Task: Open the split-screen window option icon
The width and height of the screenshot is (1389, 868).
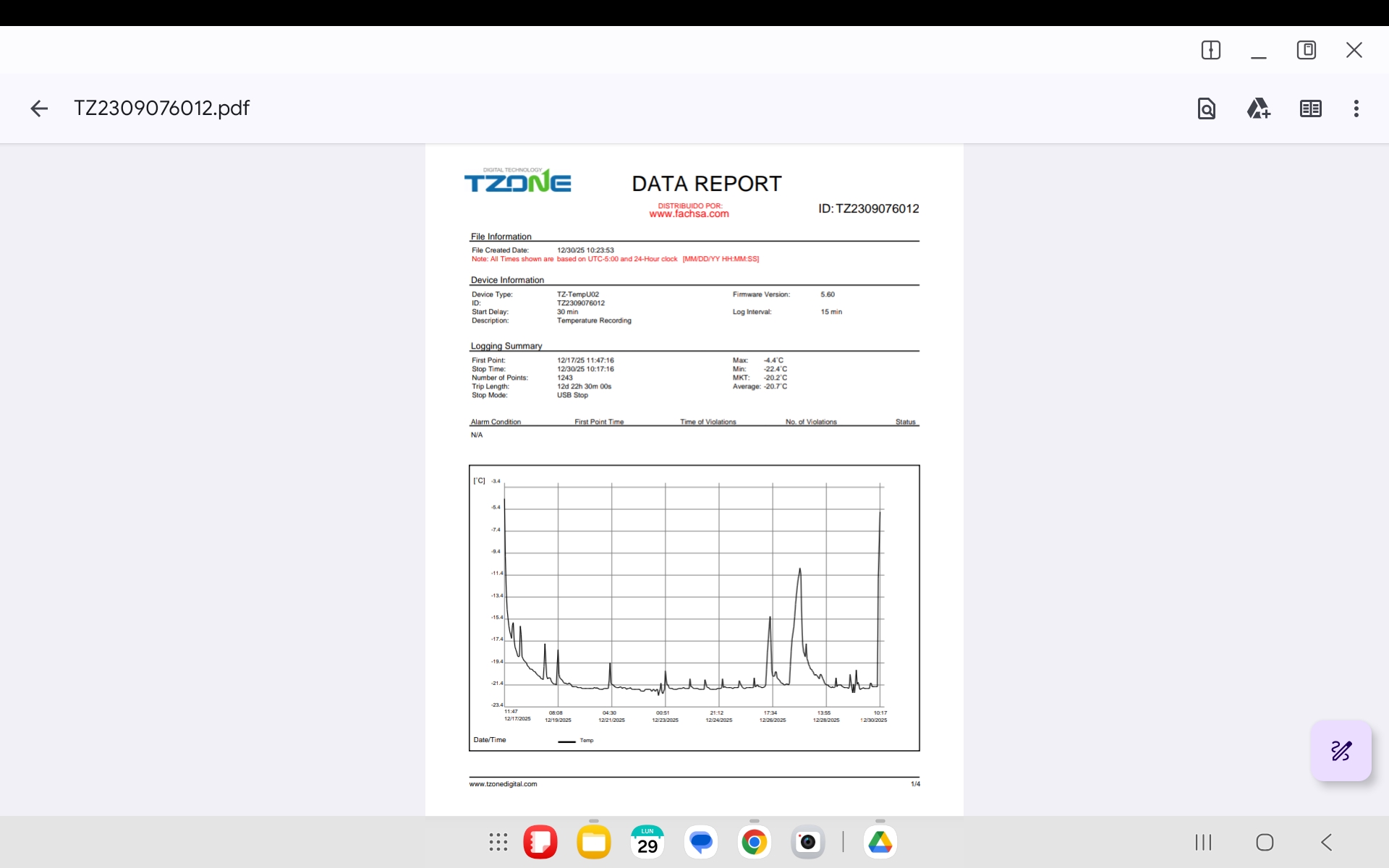Action: click(1210, 50)
